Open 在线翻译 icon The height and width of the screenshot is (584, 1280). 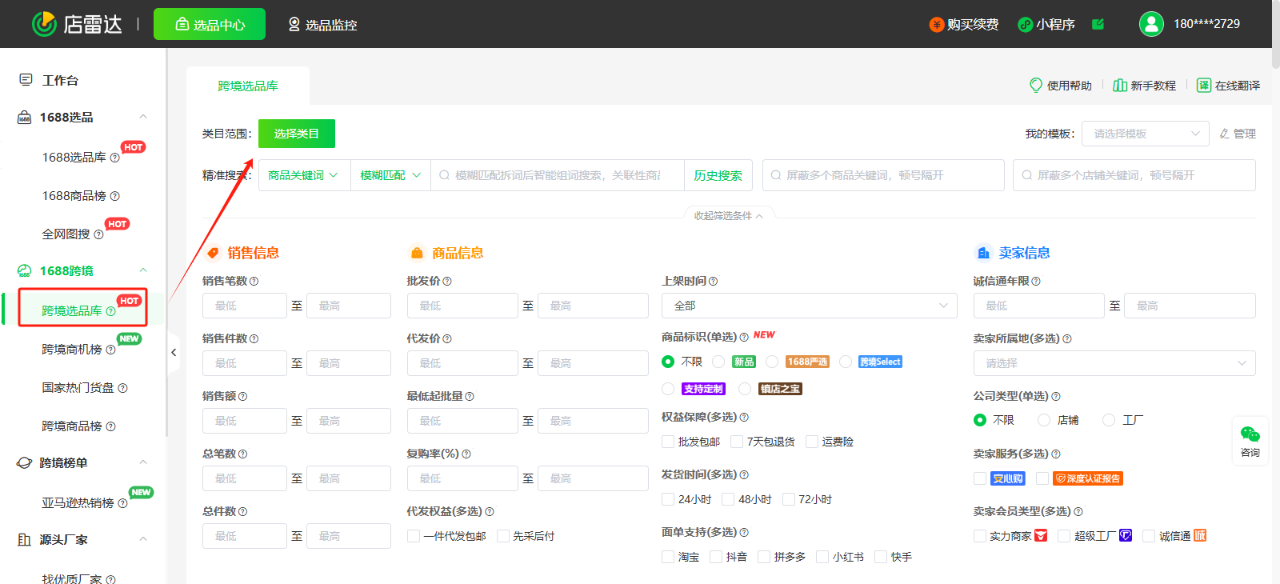click(1204, 86)
